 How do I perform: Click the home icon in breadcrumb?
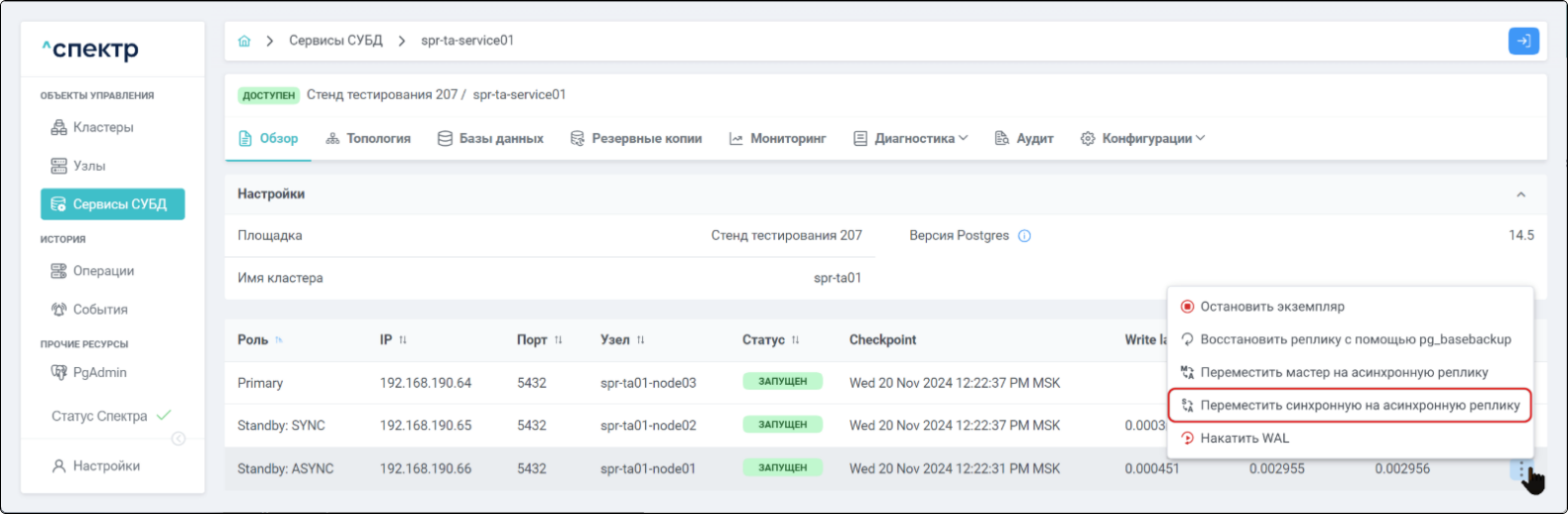point(244,41)
